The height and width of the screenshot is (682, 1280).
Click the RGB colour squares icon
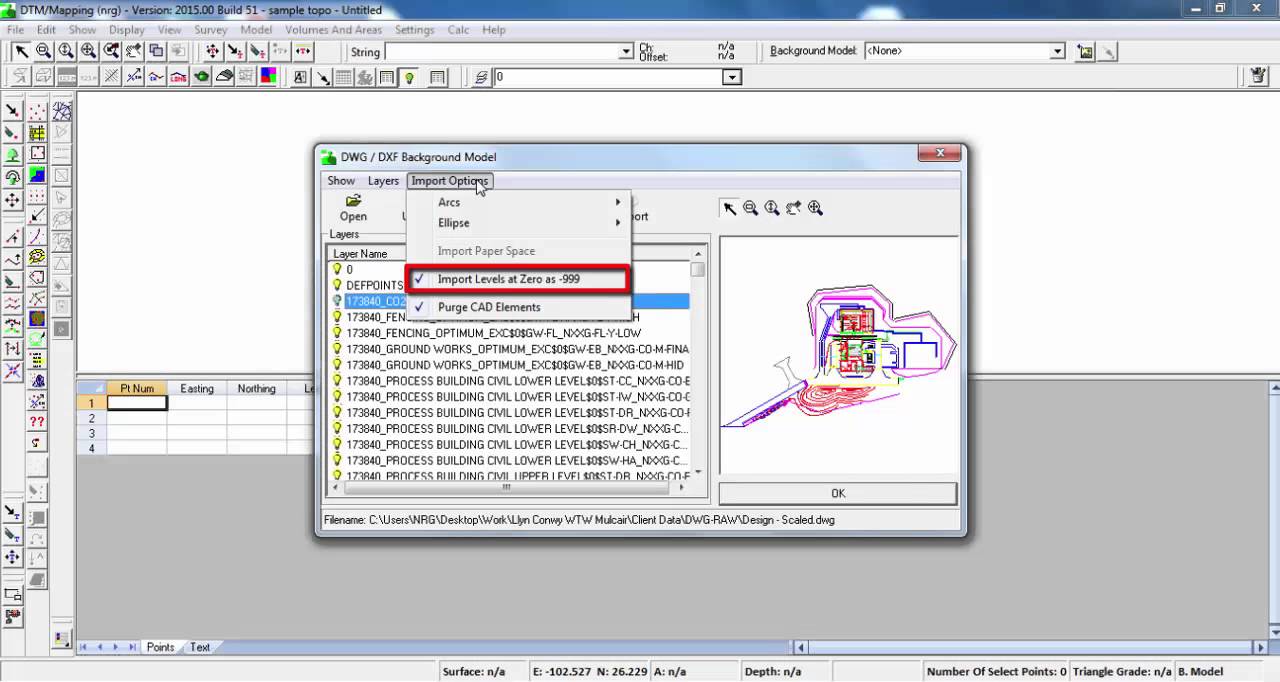tap(269, 77)
